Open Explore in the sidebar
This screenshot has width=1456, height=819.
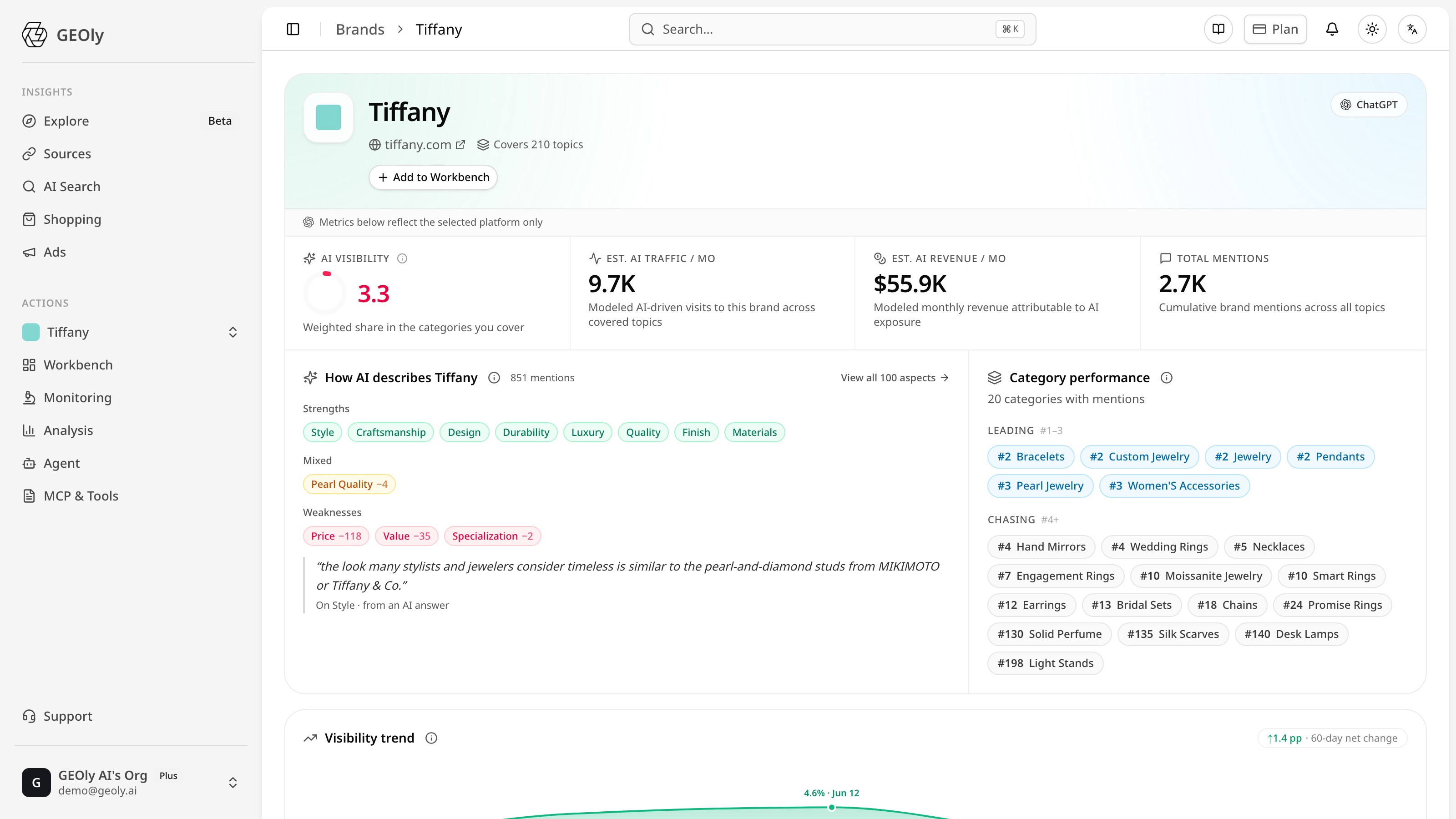pyautogui.click(x=131, y=121)
